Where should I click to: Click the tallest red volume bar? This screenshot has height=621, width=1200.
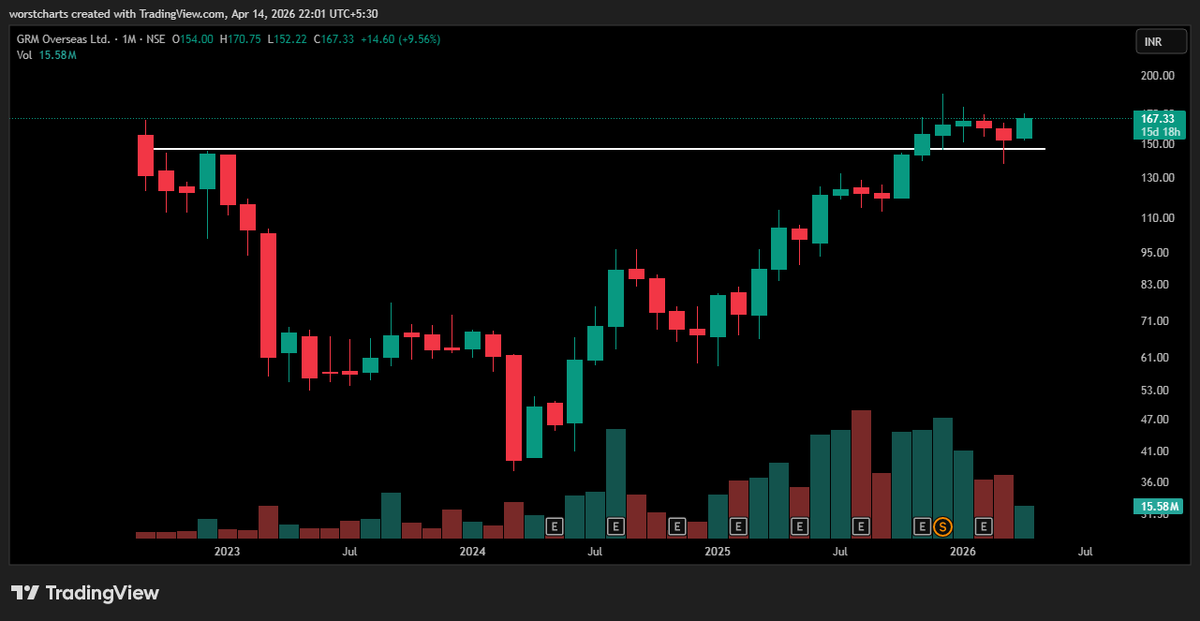tap(861, 472)
